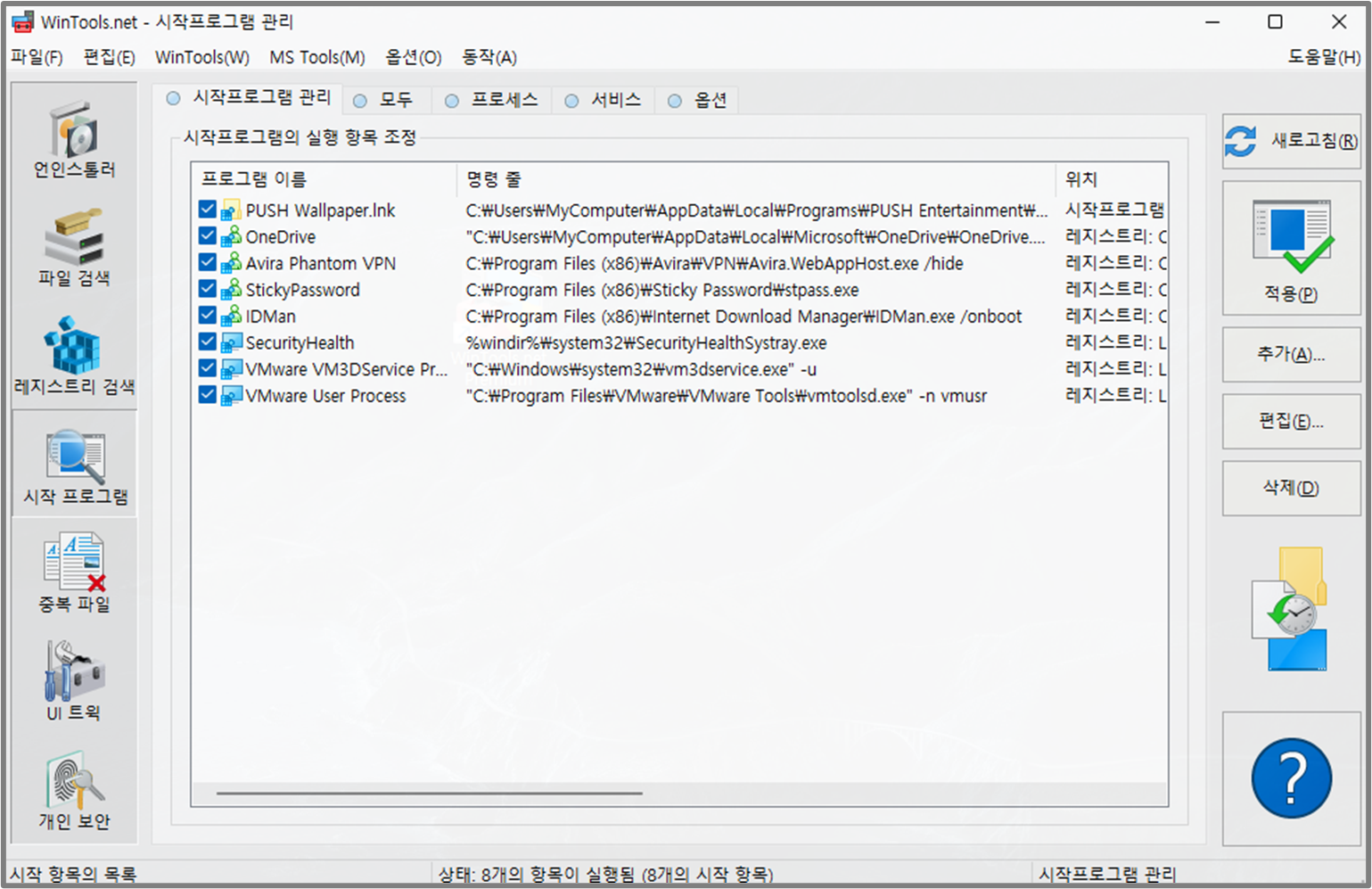Open the 언인스톨러 tool in sidebar

[x=74, y=140]
